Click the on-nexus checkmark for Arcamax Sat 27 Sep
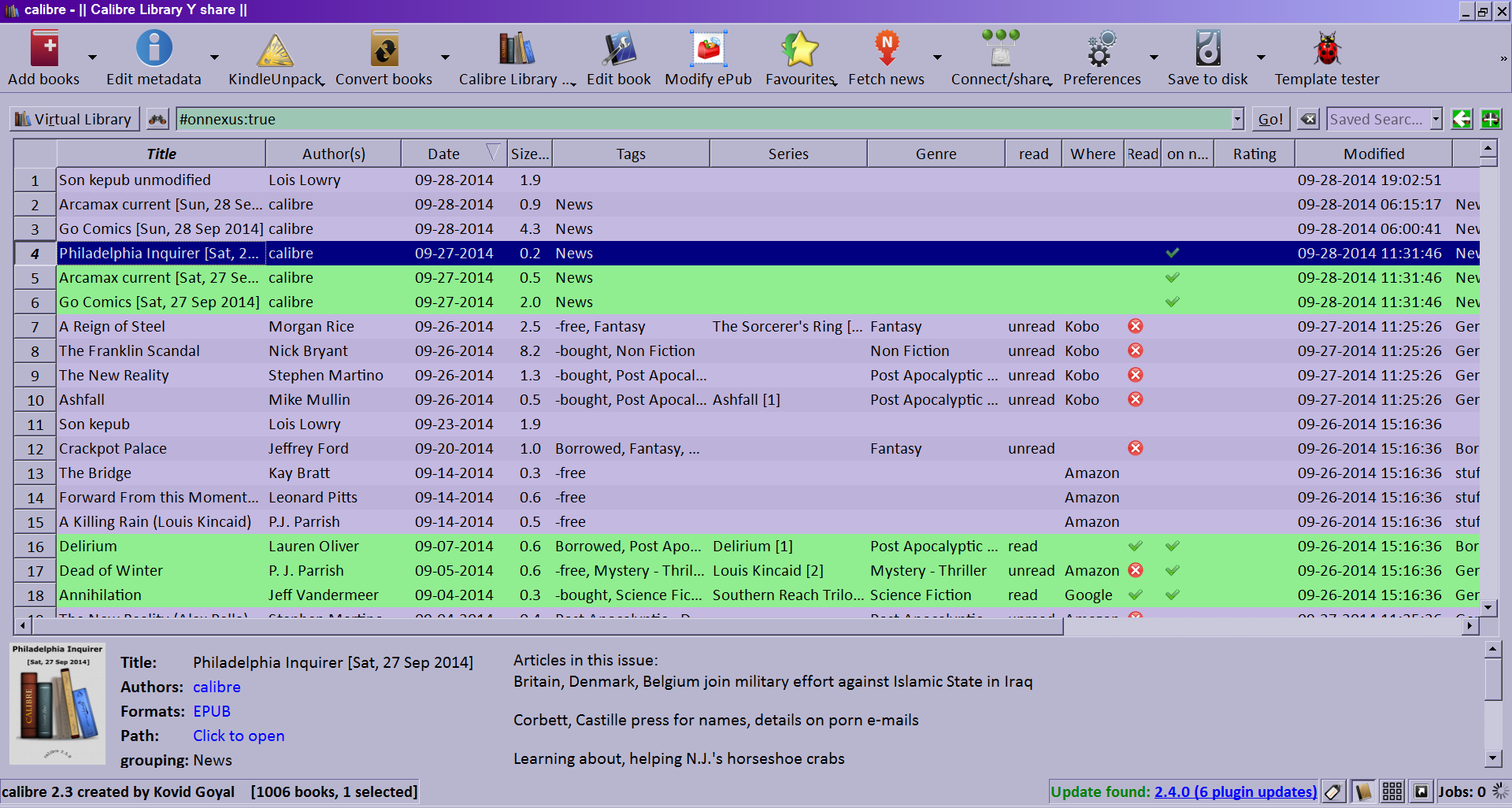This screenshot has height=808, width=1512. click(x=1173, y=277)
